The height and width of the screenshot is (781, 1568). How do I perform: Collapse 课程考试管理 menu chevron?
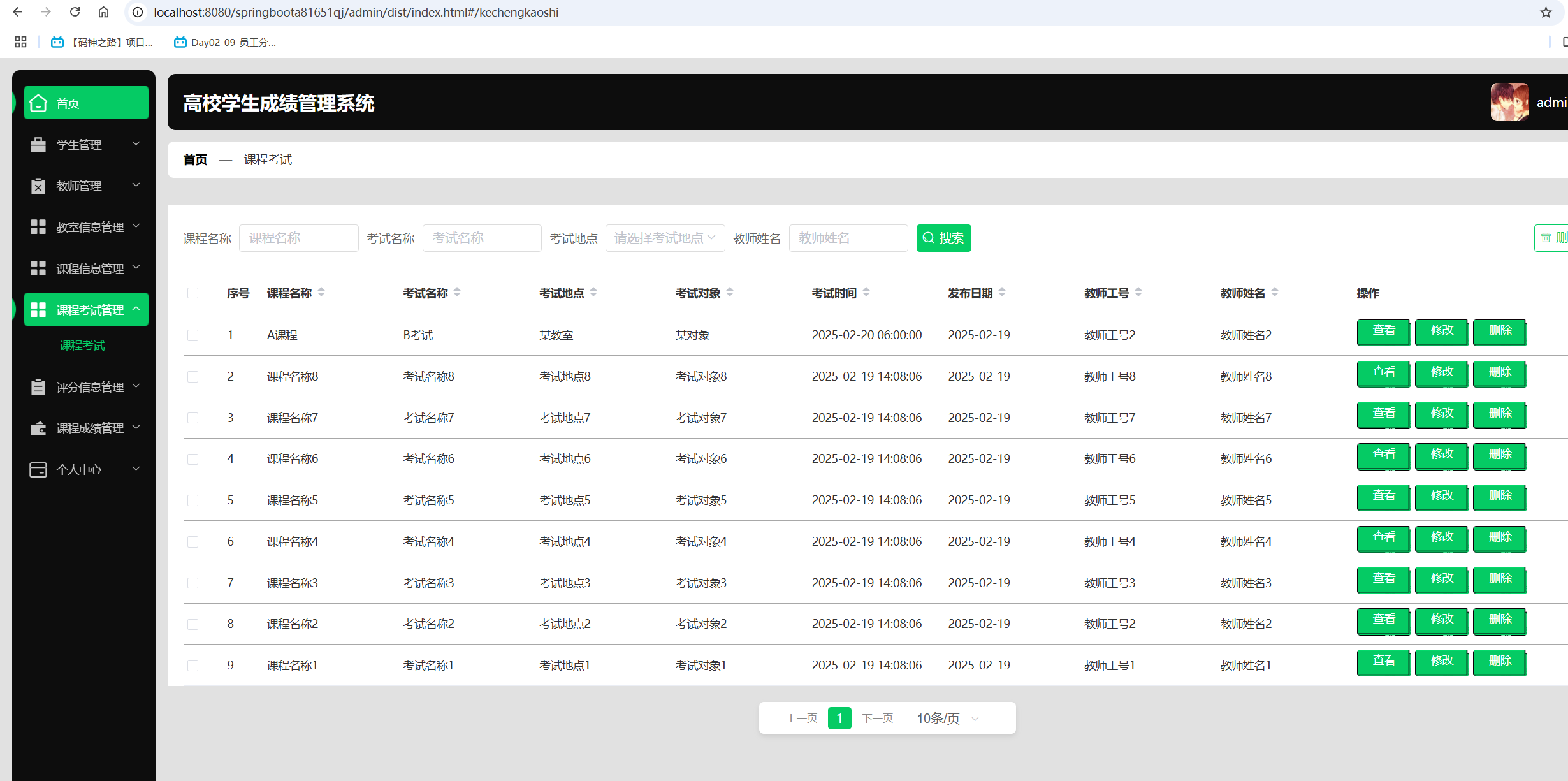click(136, 309)
